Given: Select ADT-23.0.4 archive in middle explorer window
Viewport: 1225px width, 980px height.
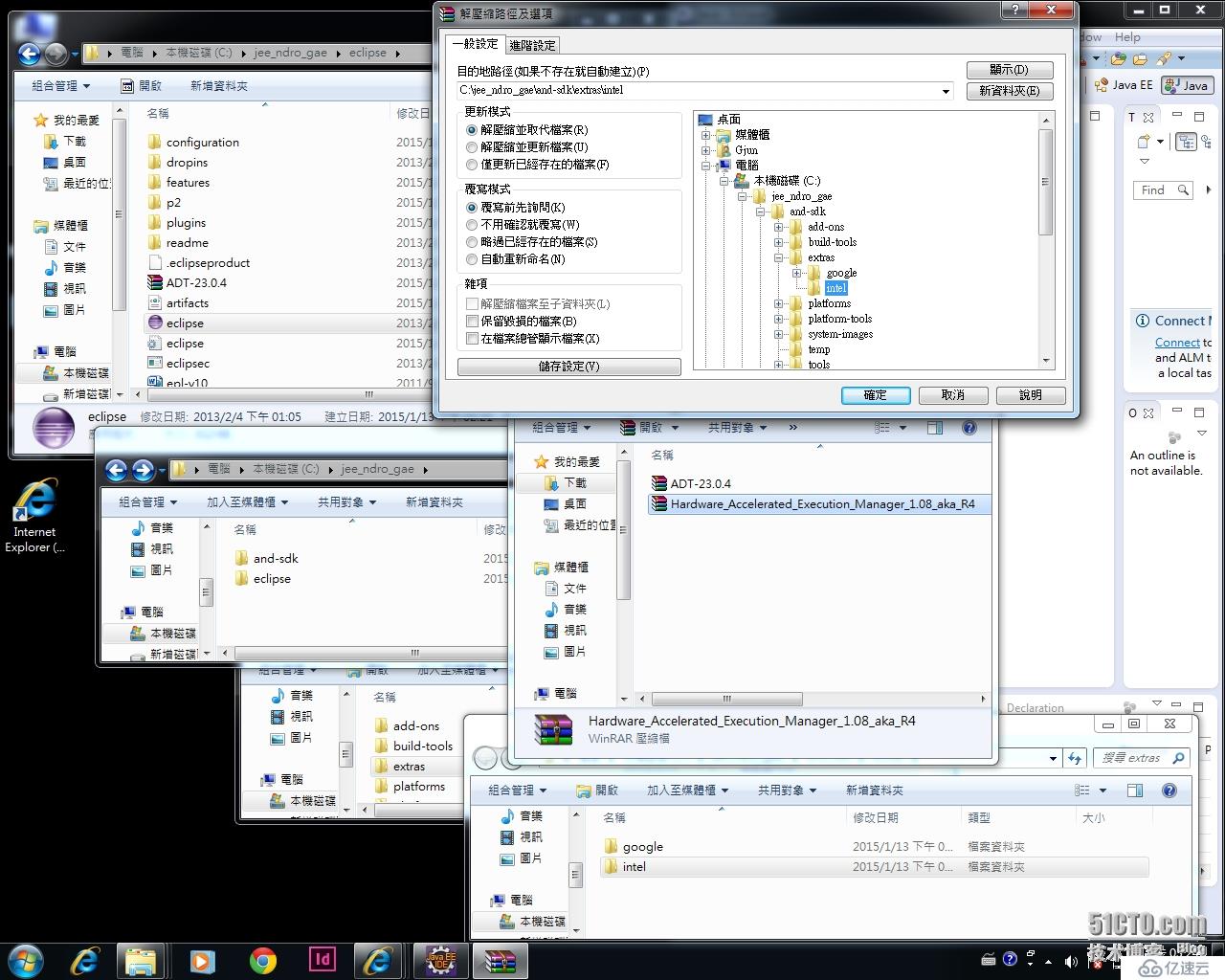Looking at the screenshot, I should pos(700,483).
